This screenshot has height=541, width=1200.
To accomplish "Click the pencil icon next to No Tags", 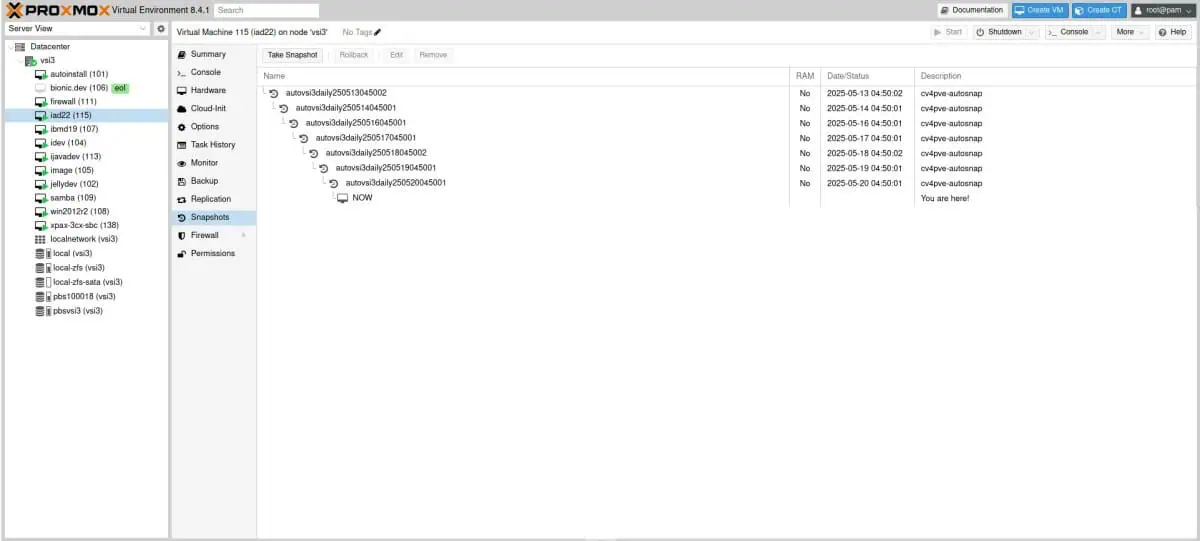I will [x=378, y=32].
